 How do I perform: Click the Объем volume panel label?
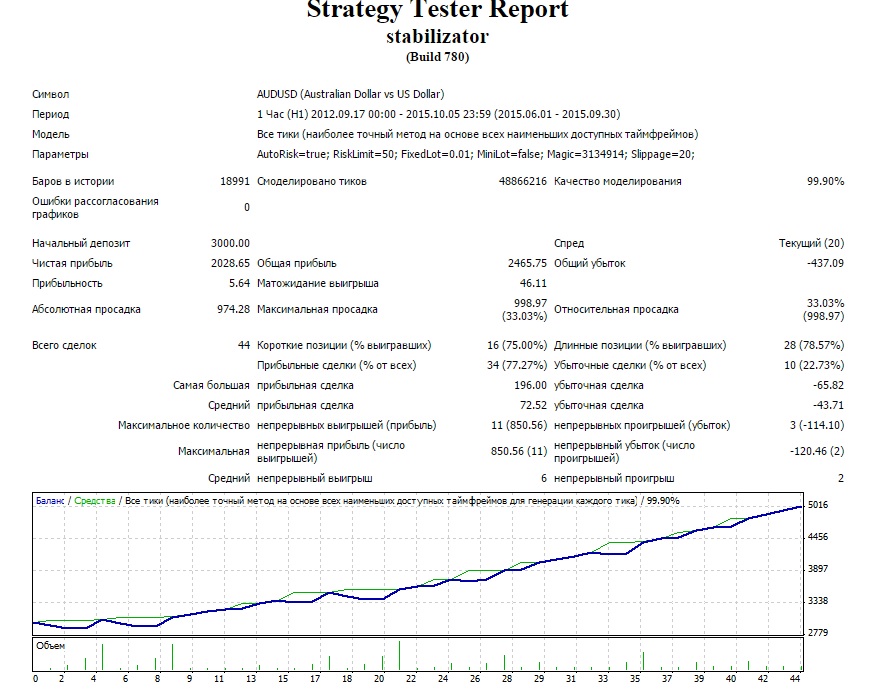coord(50,646)
